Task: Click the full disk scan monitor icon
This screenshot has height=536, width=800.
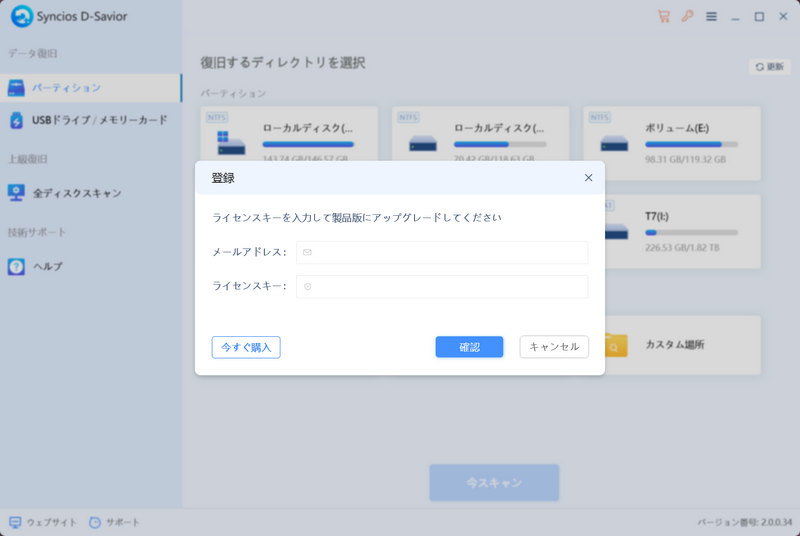Action: click(16, 193)
